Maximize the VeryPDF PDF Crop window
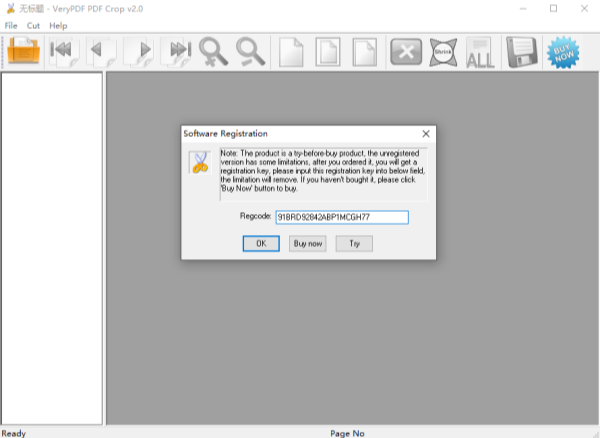The height and width of the screenshot is (438, 600). tap(553, 8)
